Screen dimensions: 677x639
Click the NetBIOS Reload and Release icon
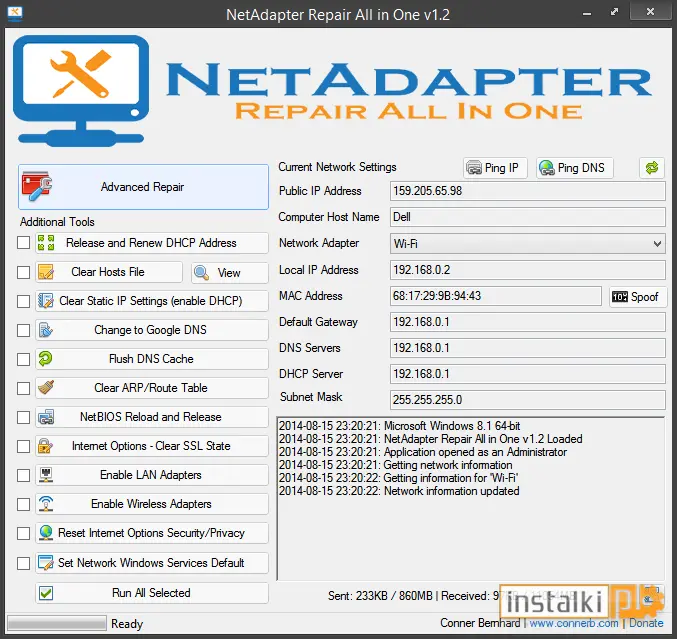click(46, 417)
